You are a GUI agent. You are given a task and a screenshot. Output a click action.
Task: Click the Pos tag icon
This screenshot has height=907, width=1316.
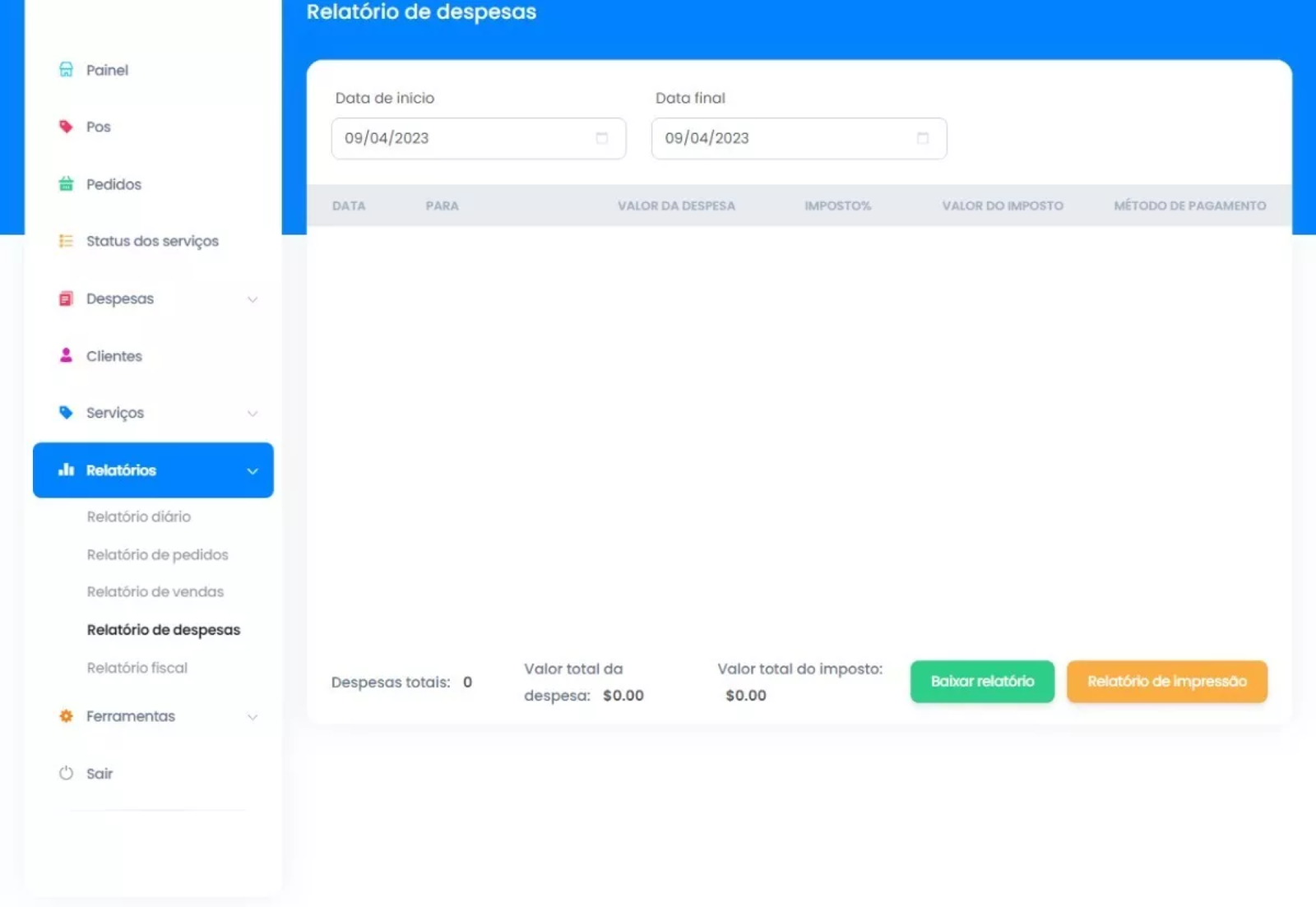coord(66,127)
